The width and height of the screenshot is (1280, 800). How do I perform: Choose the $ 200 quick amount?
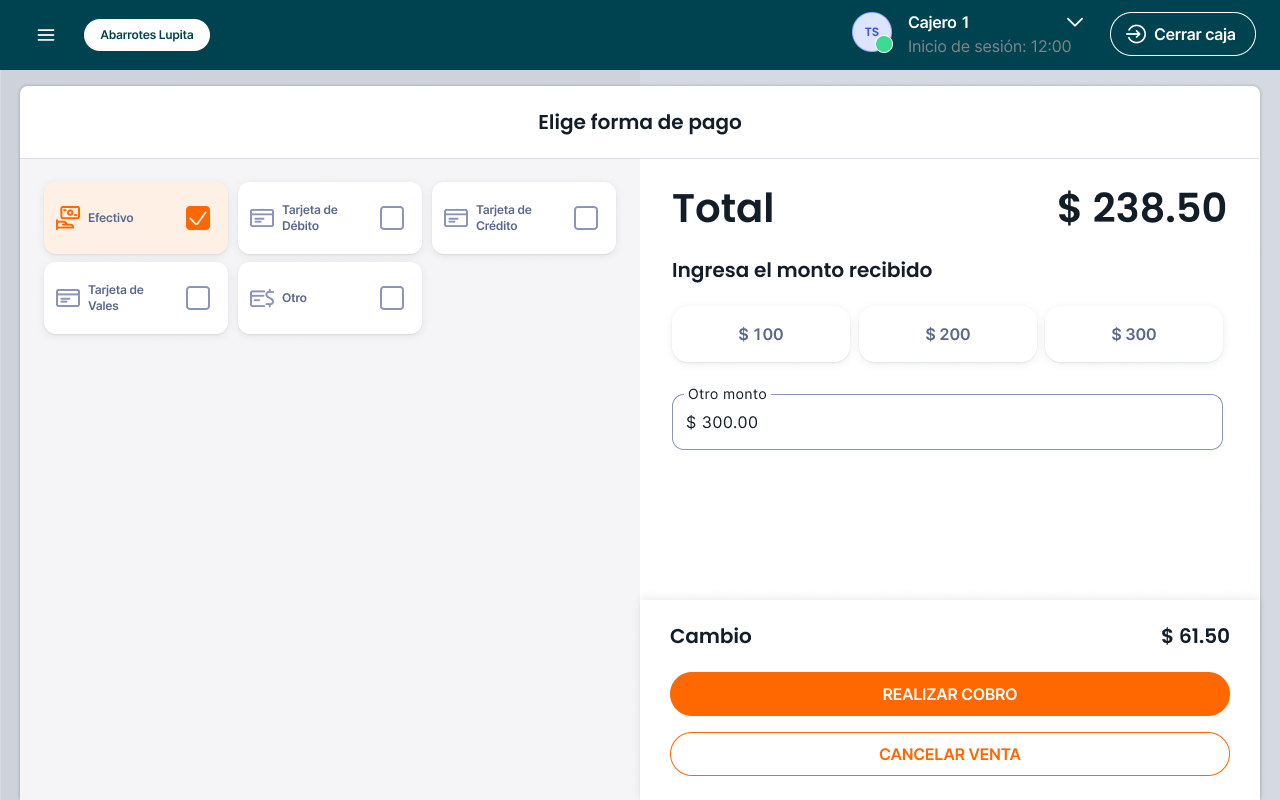(948, 334)
